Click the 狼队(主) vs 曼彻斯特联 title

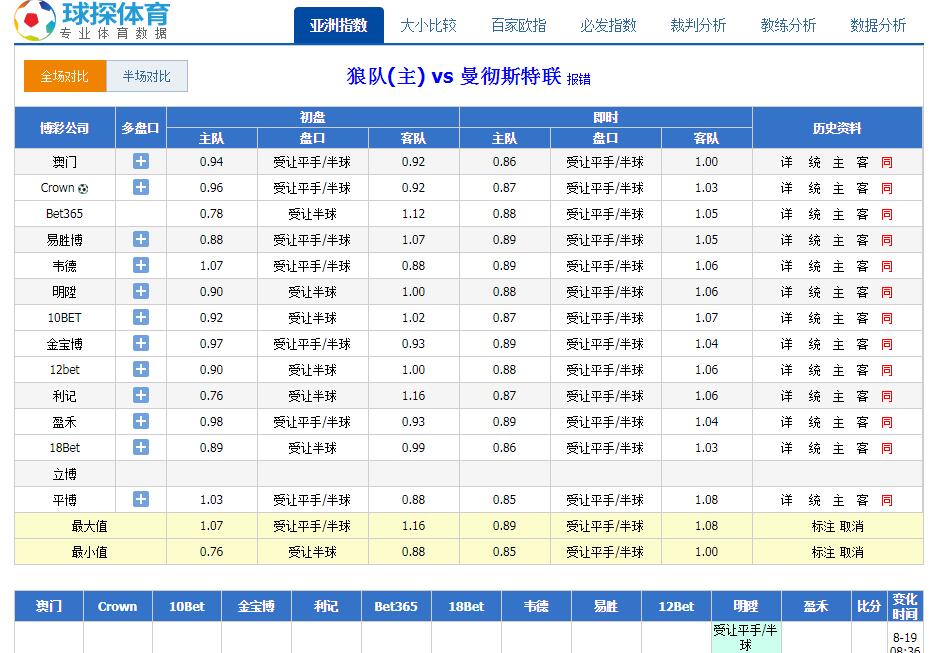point(454,76)
